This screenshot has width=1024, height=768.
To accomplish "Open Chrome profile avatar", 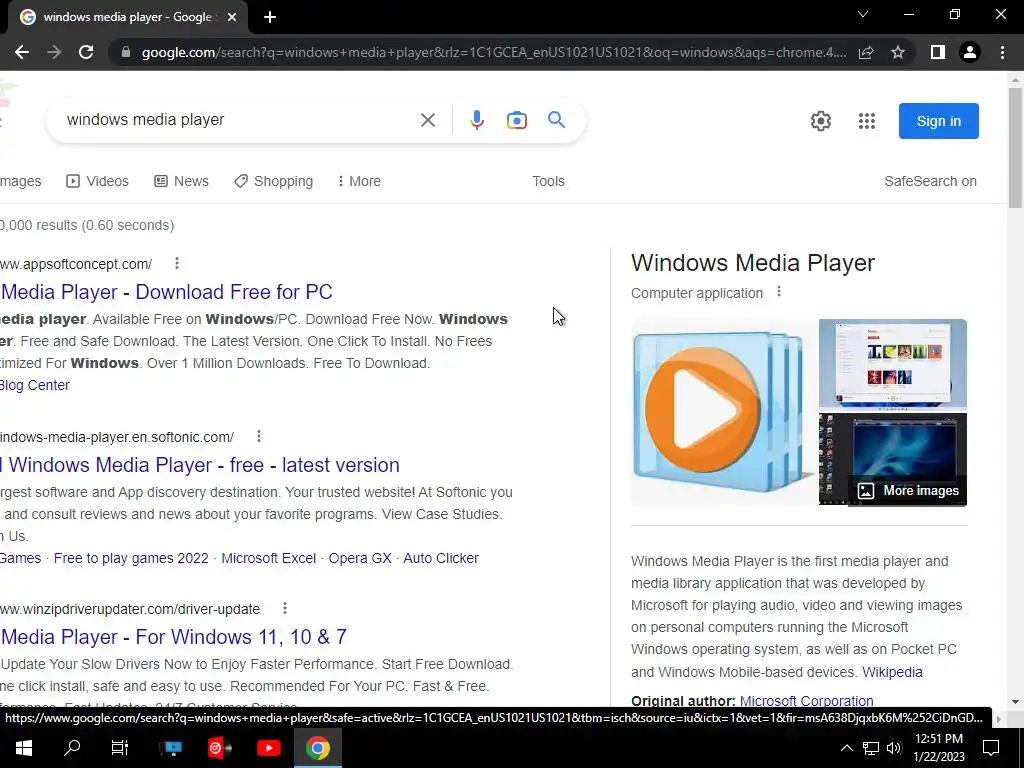I will pyautogui.click(x=970, y=52).
